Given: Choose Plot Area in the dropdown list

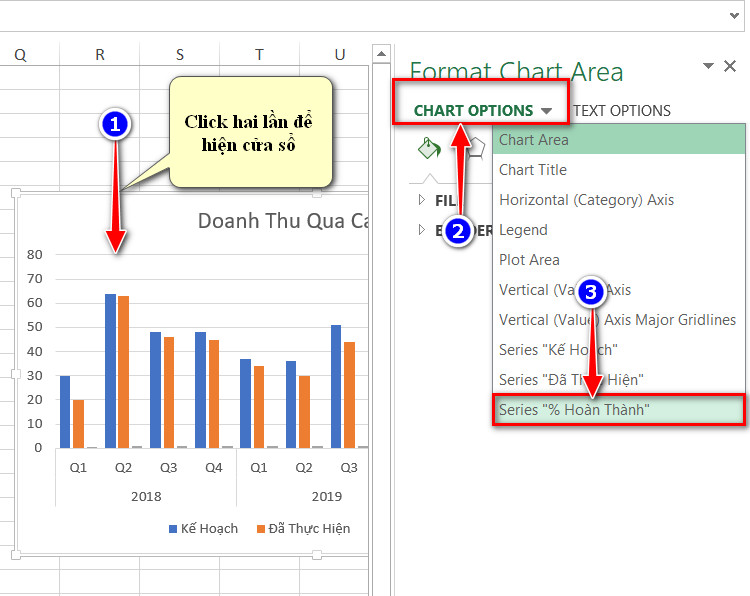Looking at the screenshot, I should point(618,260).
